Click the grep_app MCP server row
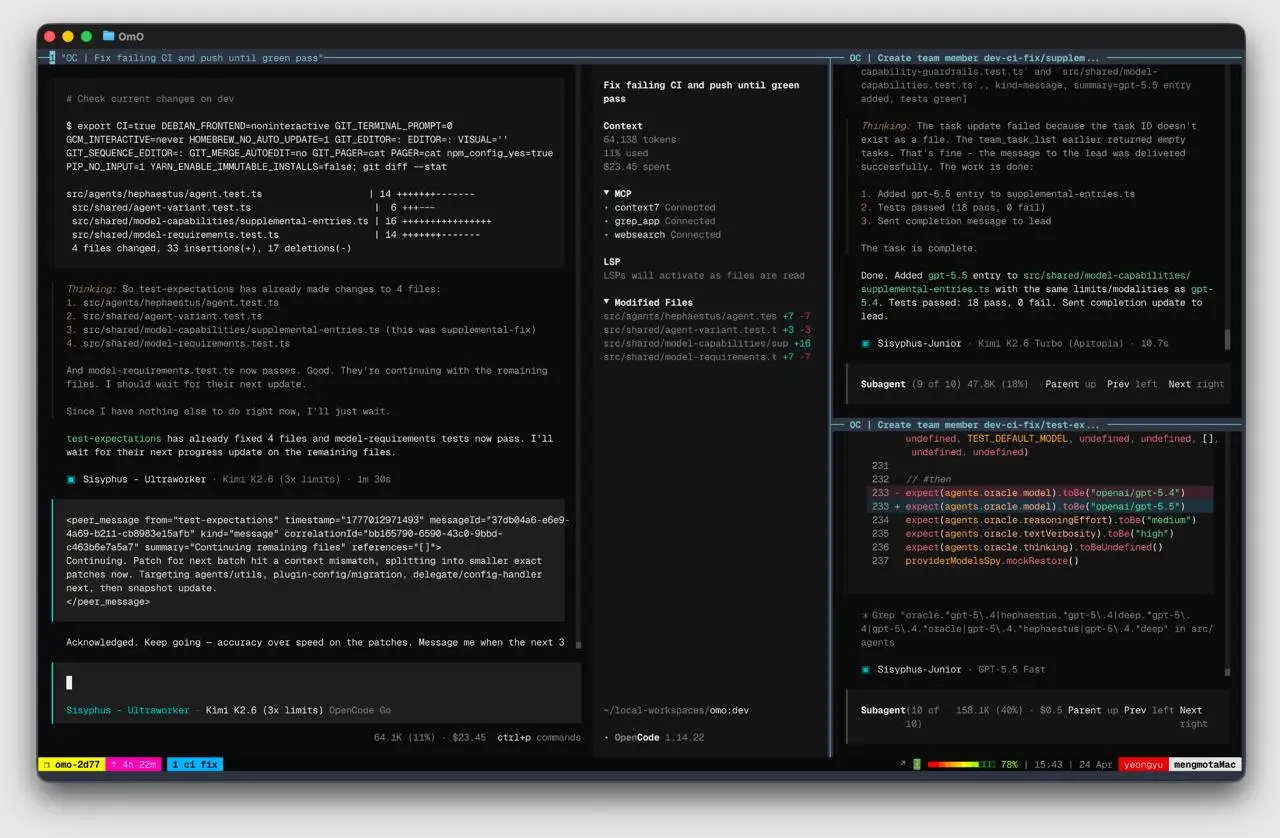 click(660, 221)
